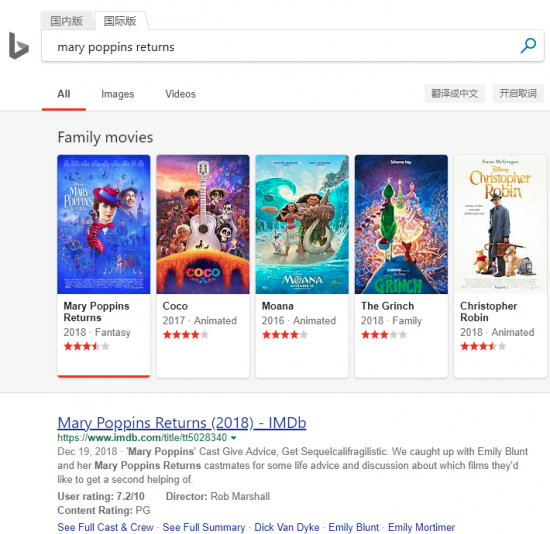Click the Bing logo icon
Image resolution: width=550 pixels, height=534 pixels.
pyautogui.click(x=19, y=46)
